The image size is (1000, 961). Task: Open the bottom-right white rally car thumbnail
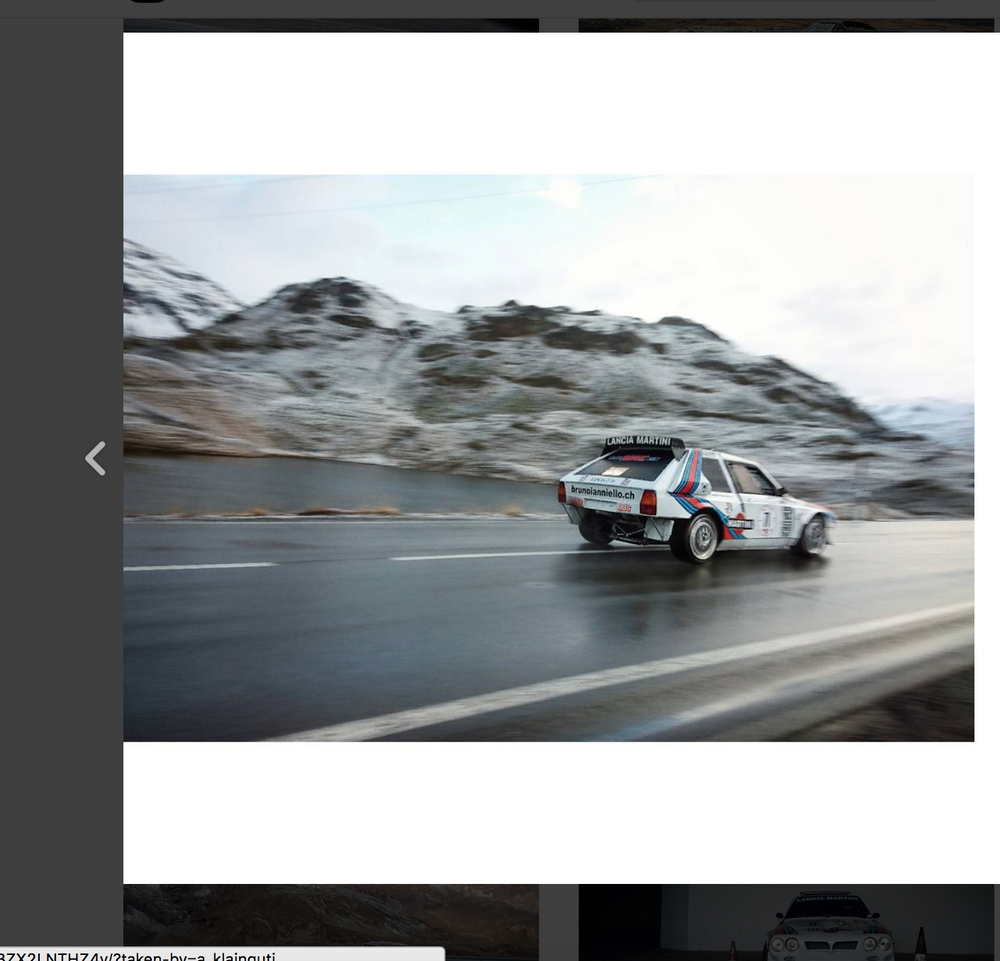786,922
